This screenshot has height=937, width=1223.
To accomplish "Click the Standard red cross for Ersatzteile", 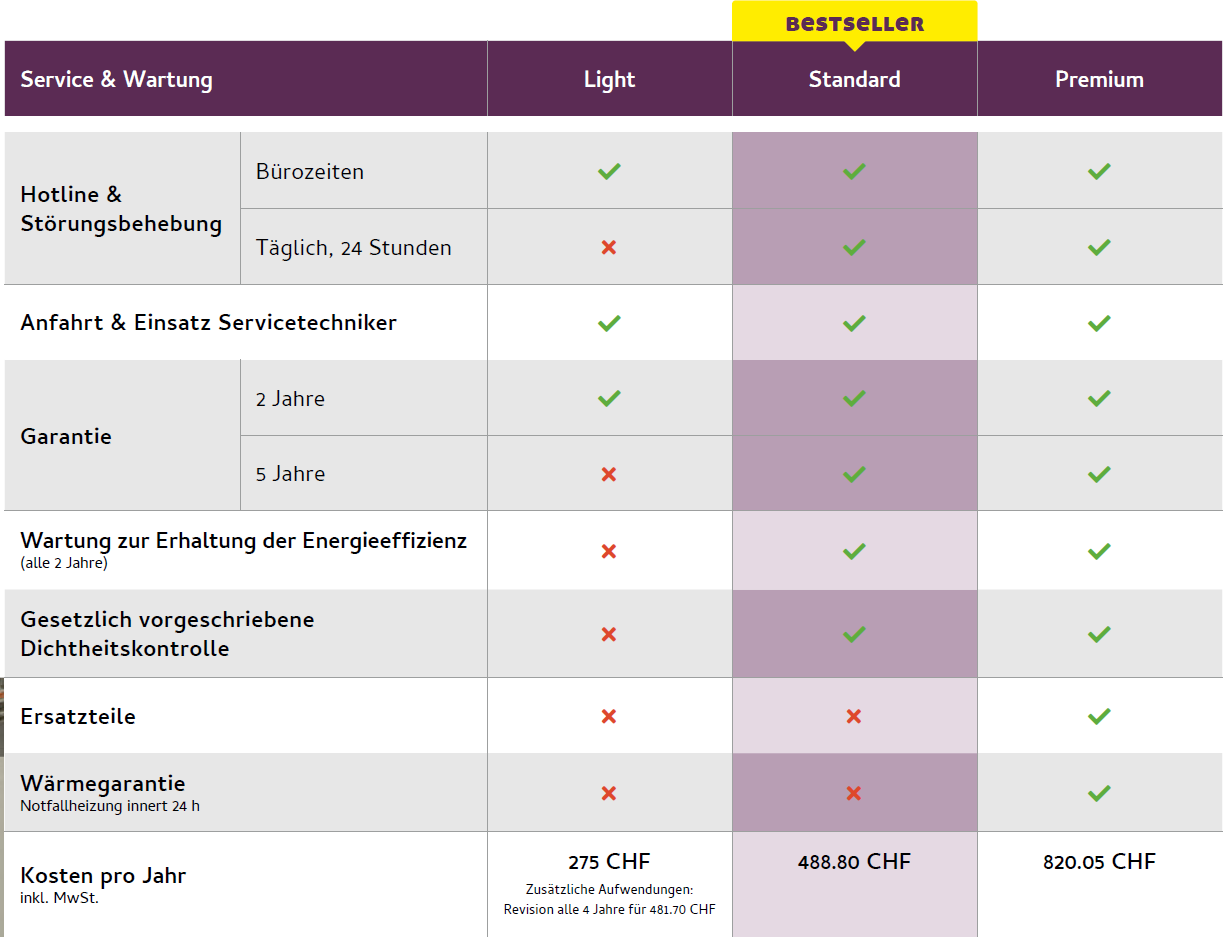I will 854,716.
